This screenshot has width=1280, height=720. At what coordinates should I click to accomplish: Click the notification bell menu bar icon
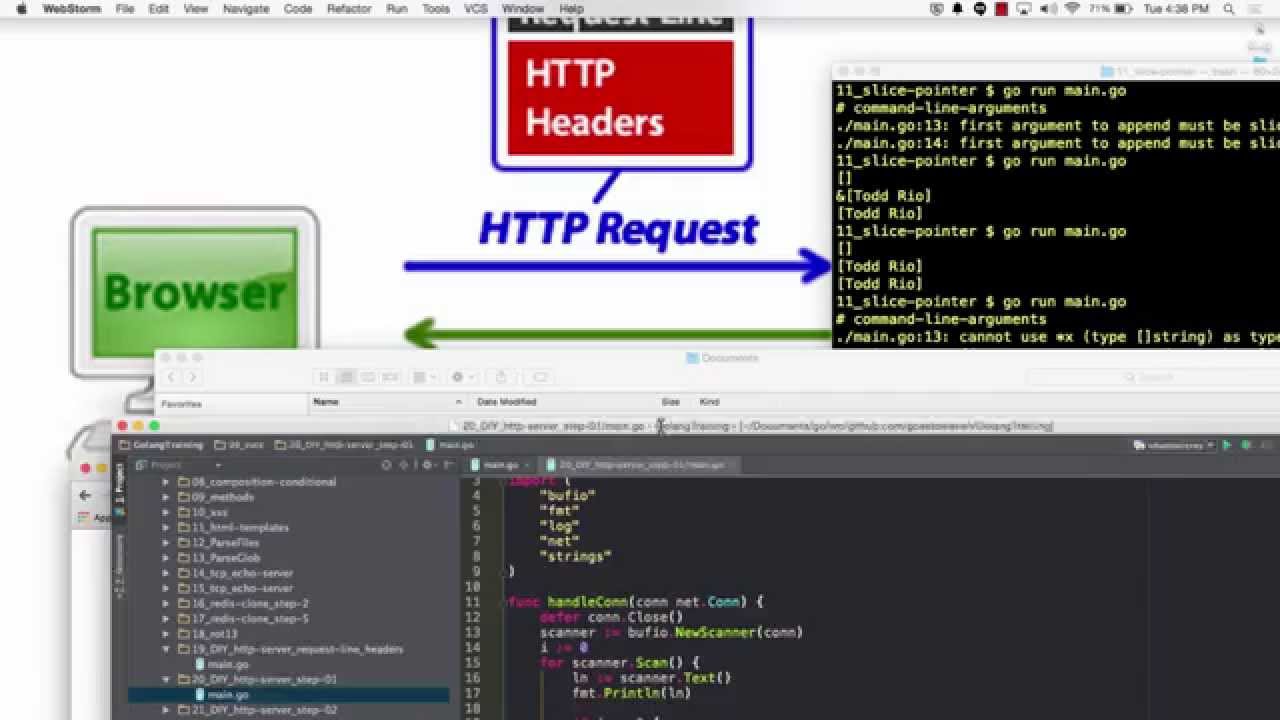click(x=958, y=9)
